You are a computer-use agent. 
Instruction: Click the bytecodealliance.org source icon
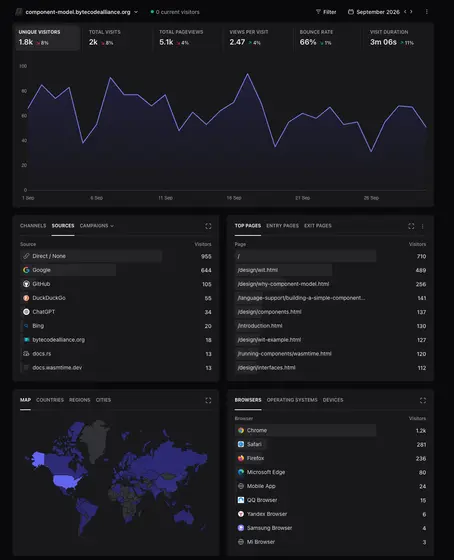pyautogui.click(x=26, y=340)
